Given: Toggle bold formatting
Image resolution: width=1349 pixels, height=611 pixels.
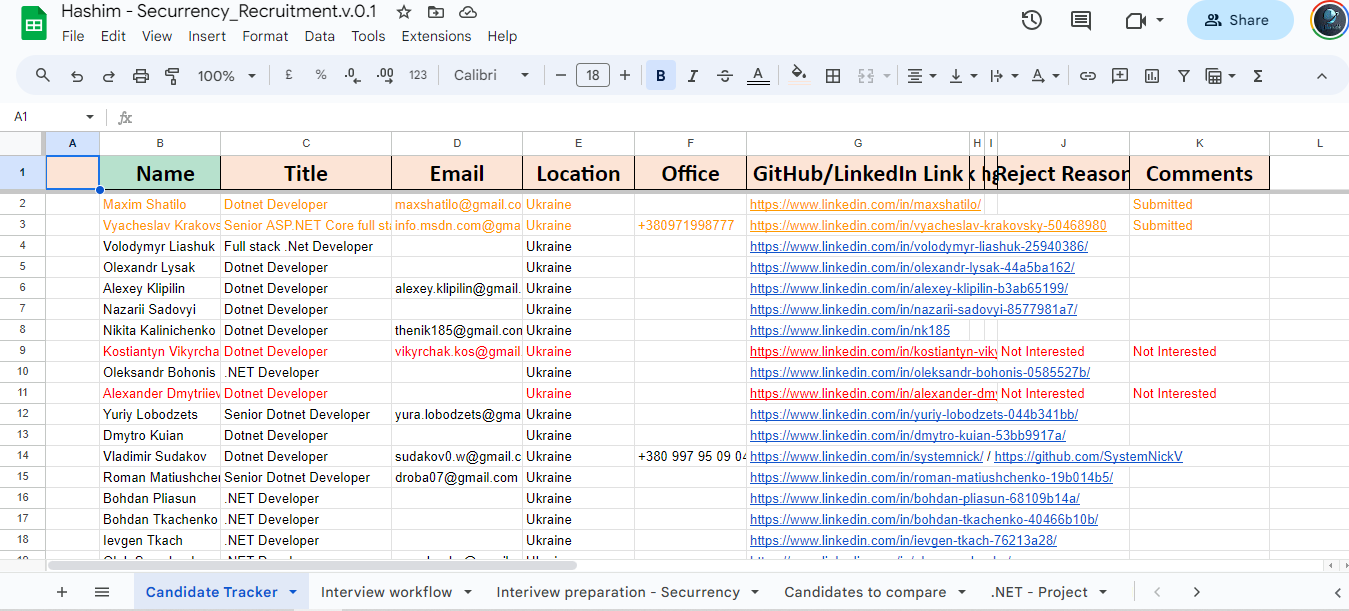Looking at the screenshot, I should point(661,76).
